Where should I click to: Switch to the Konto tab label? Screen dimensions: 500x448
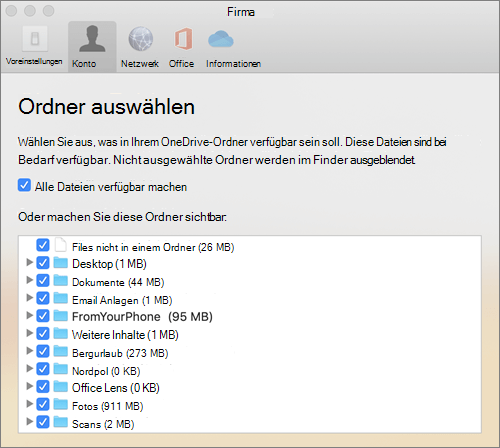coord(84,64)
